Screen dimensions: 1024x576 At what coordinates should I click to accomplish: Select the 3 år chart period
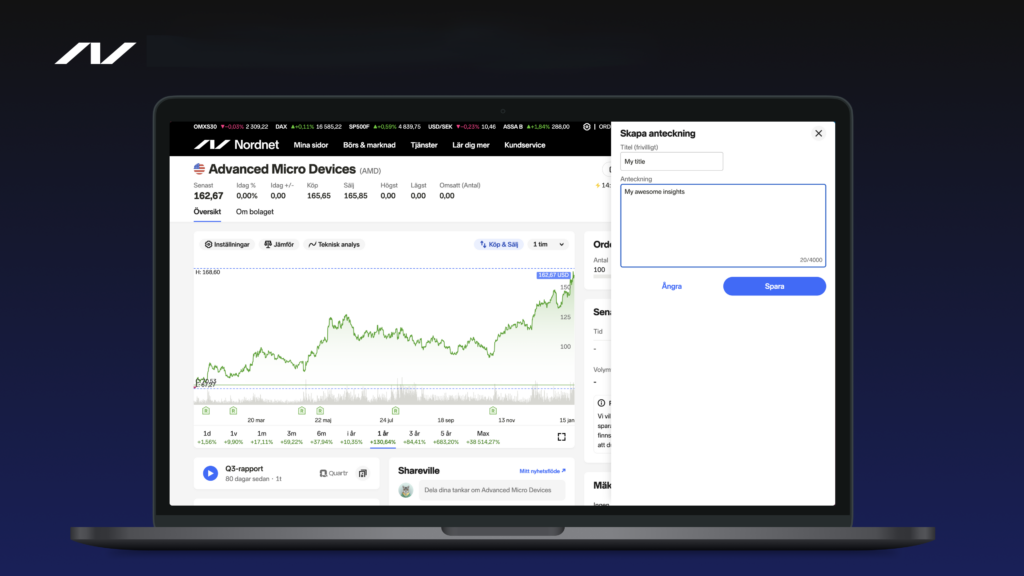pyautogui.click(x=414, y=438)
